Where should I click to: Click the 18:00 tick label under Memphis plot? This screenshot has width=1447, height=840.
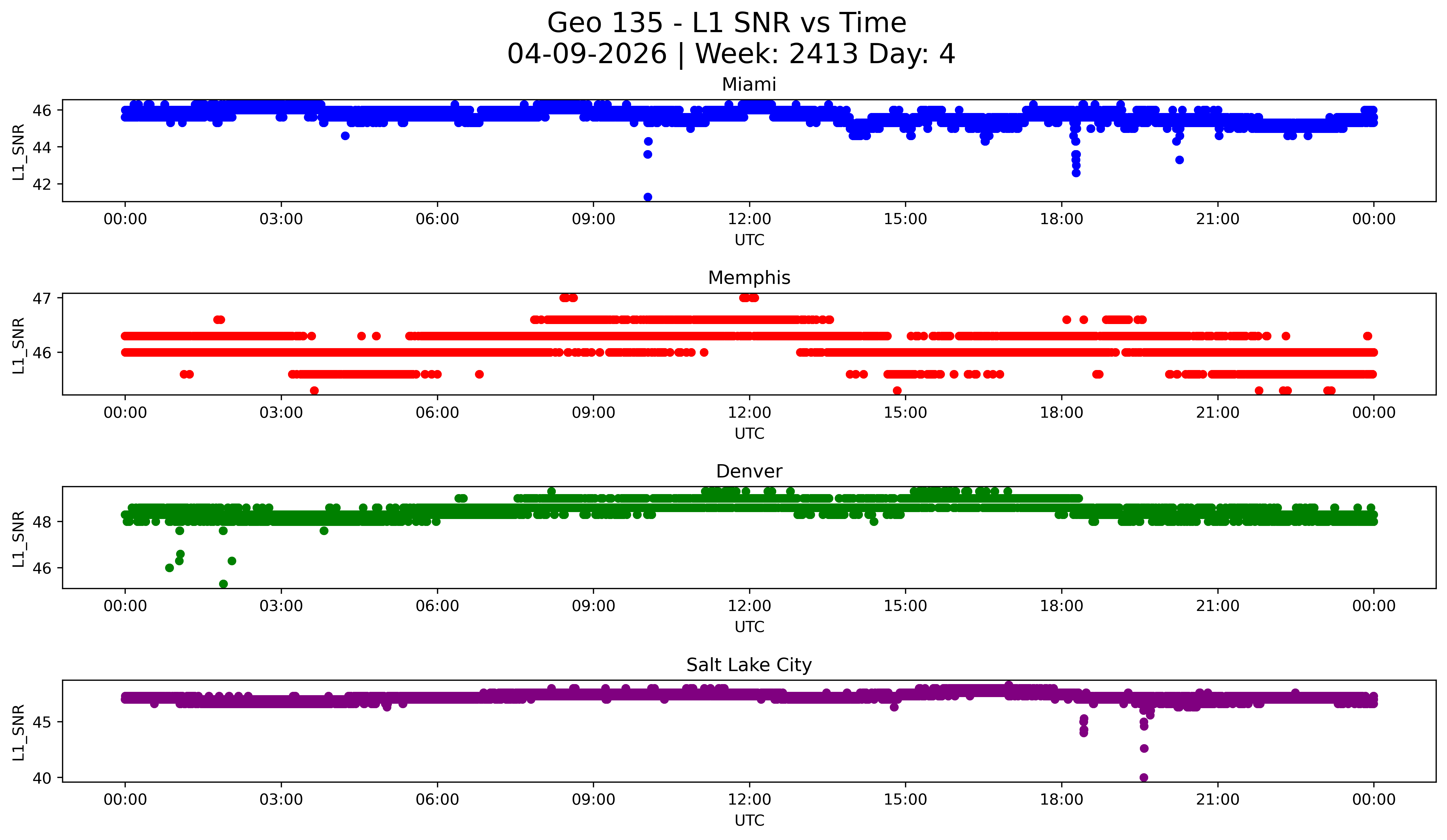[1061, 413]
